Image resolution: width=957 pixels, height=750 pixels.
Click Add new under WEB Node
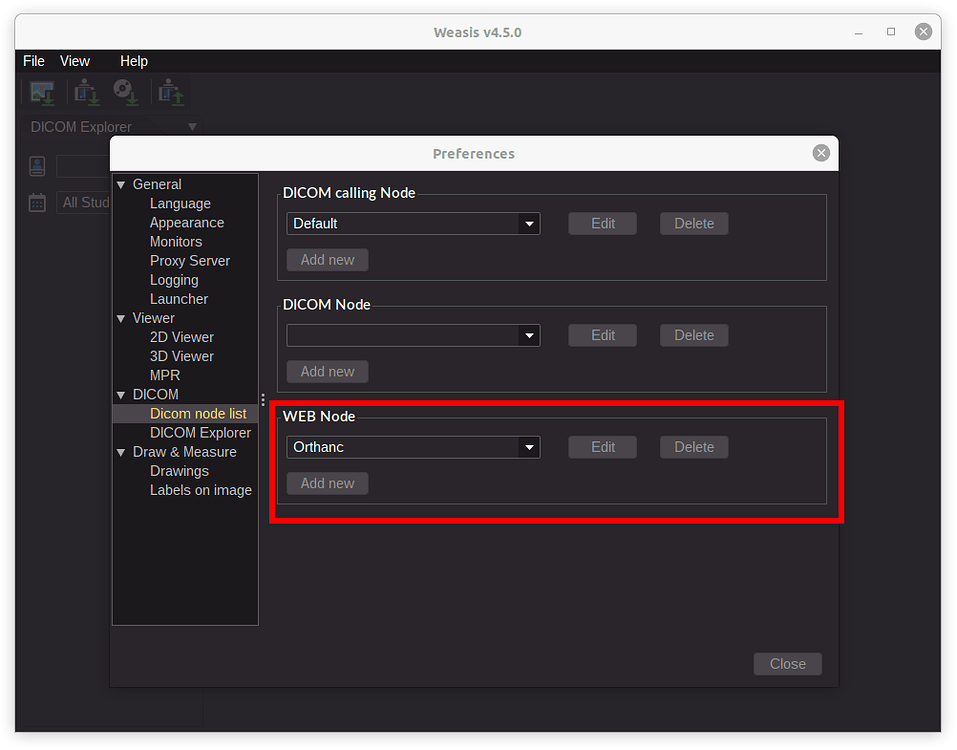click(x=327, y=483)
